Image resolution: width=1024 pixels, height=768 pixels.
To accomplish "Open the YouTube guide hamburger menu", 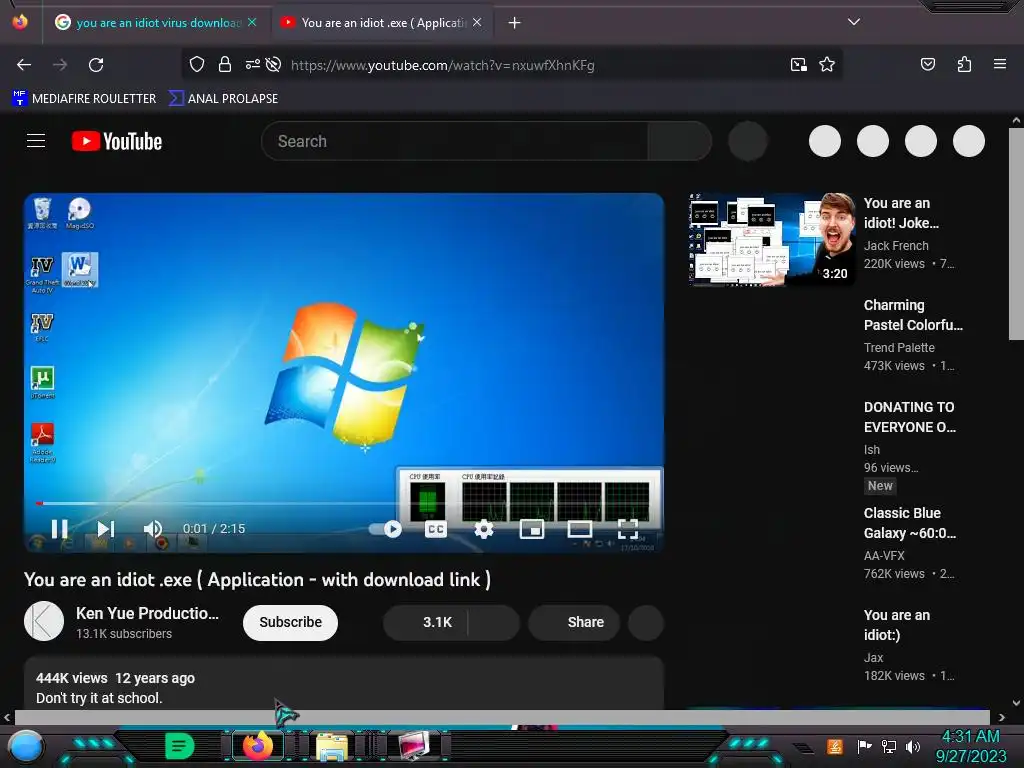I will pos(36,140).
